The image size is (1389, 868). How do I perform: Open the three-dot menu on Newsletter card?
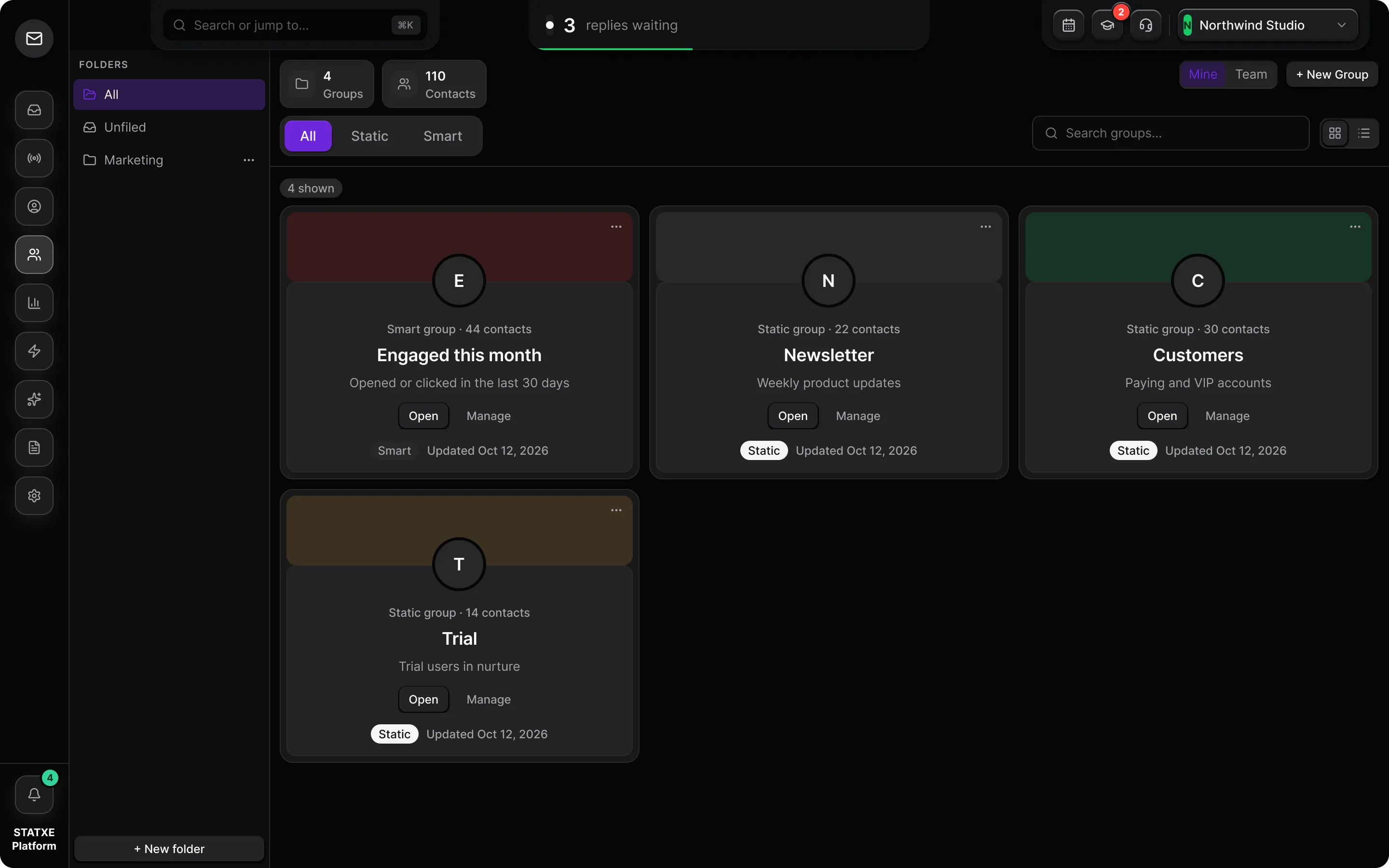click(x=985, y=227)
